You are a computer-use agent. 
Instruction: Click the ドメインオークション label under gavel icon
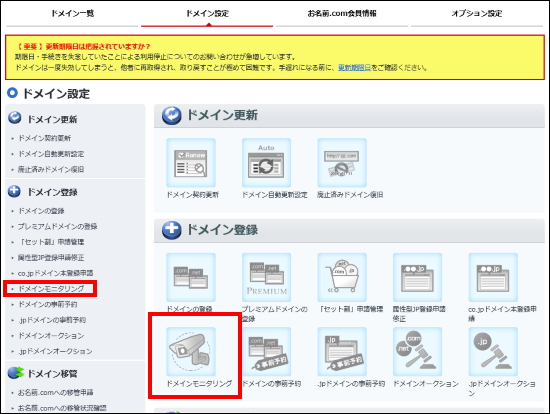tap(426, 383)
